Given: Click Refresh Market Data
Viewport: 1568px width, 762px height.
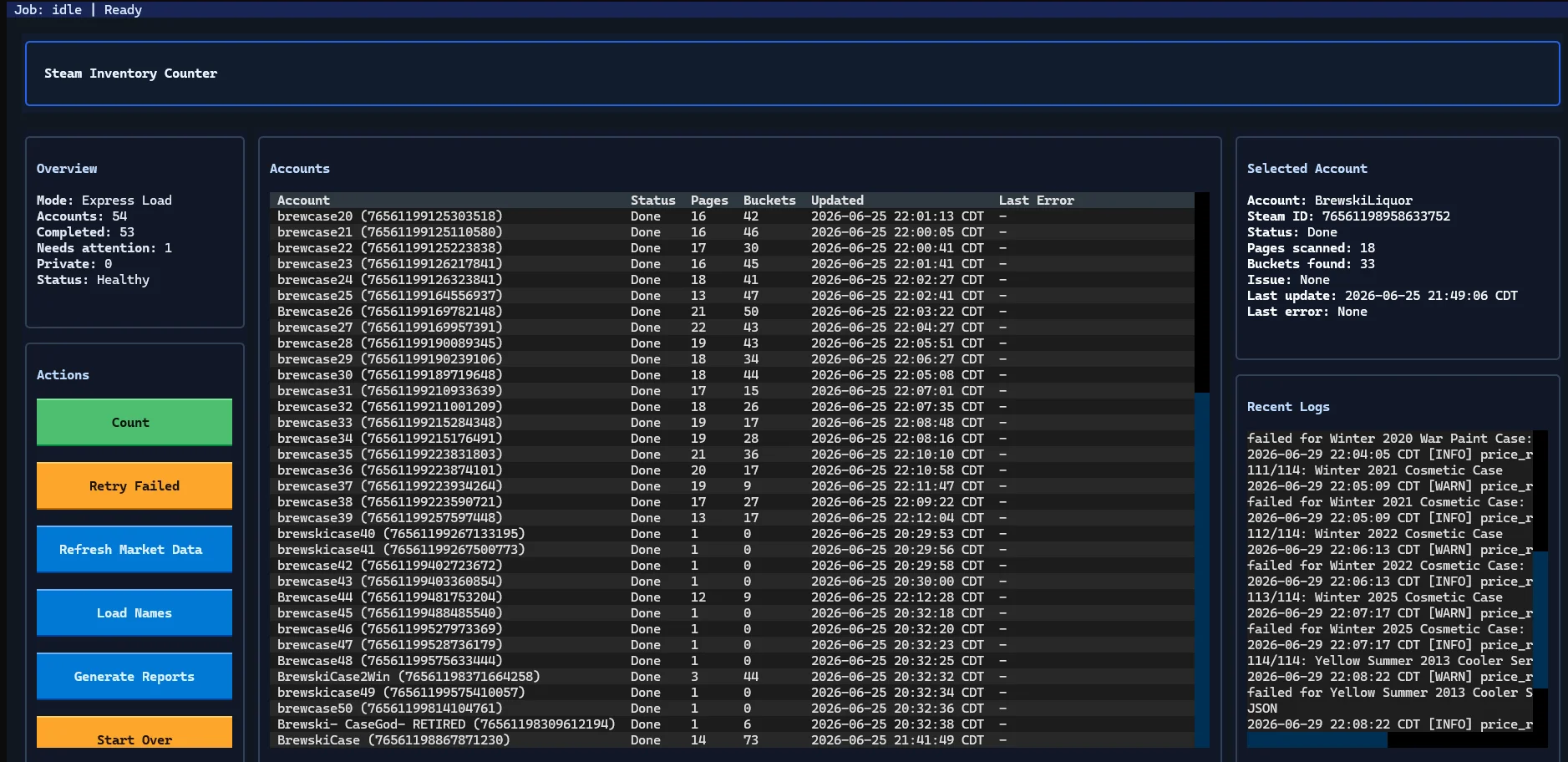Looking at the screenshot, I should [x=134, y=549].
